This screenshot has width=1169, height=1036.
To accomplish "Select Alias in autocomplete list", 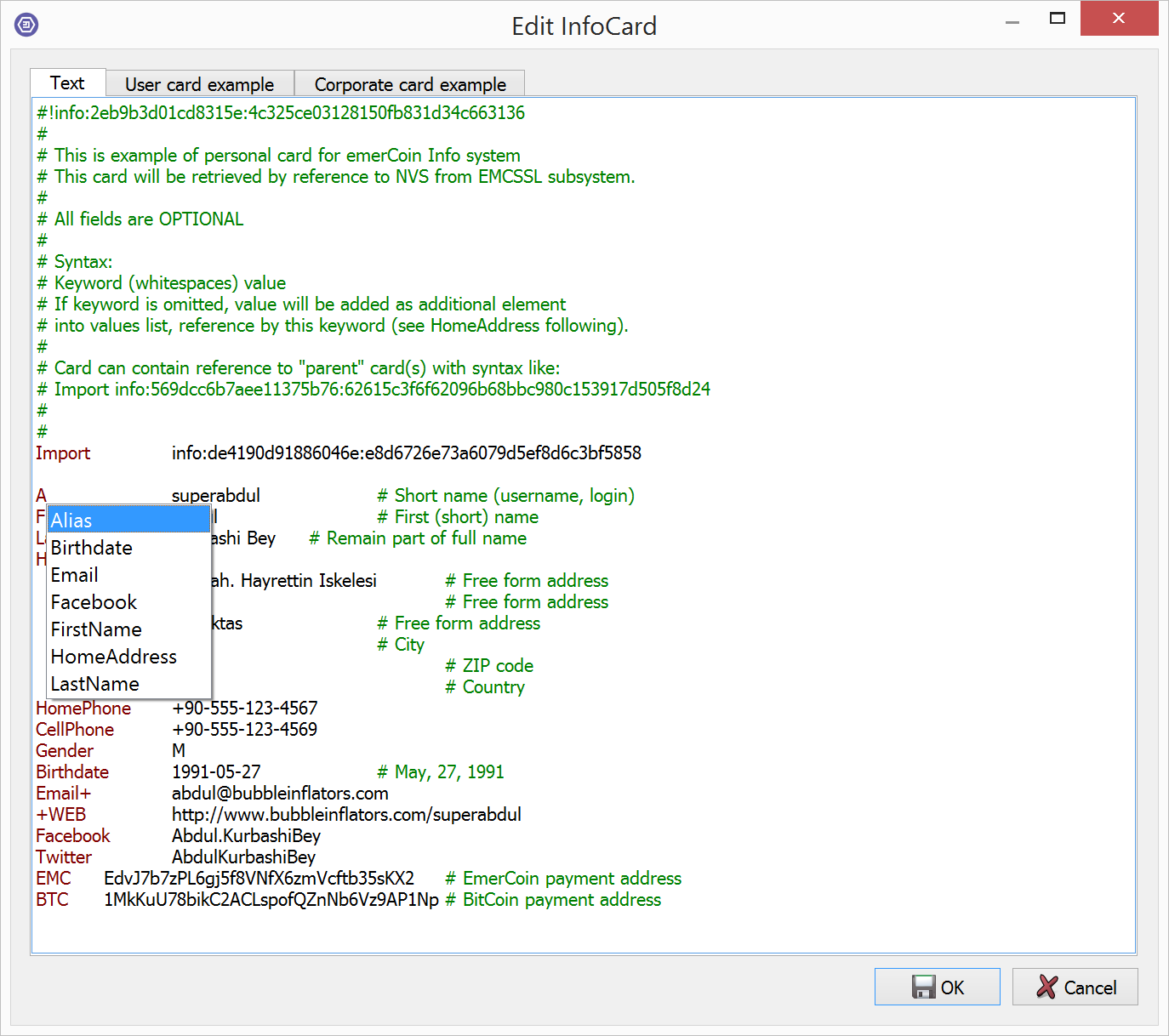I will click(x=128, y=520).
